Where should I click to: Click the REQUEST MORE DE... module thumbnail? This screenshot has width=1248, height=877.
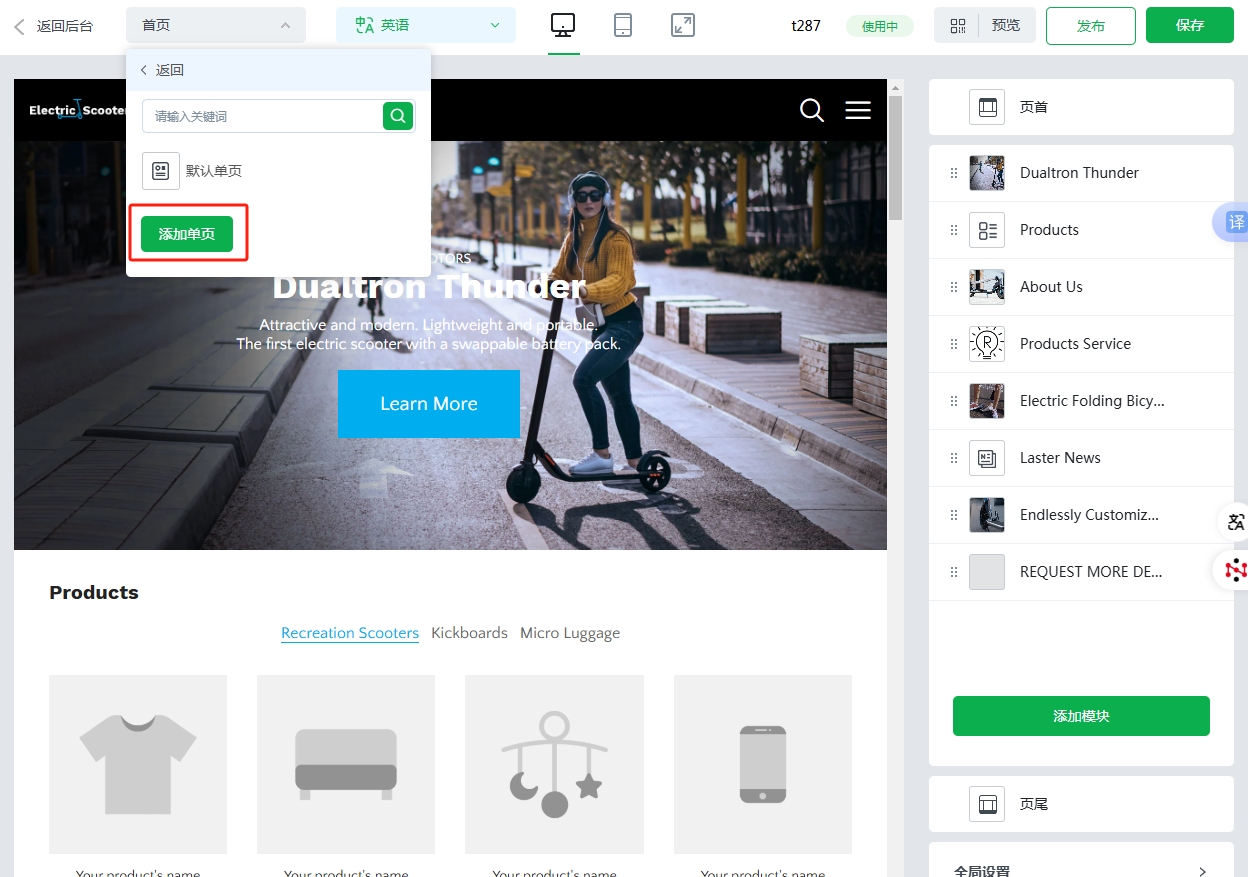[987, 572]
